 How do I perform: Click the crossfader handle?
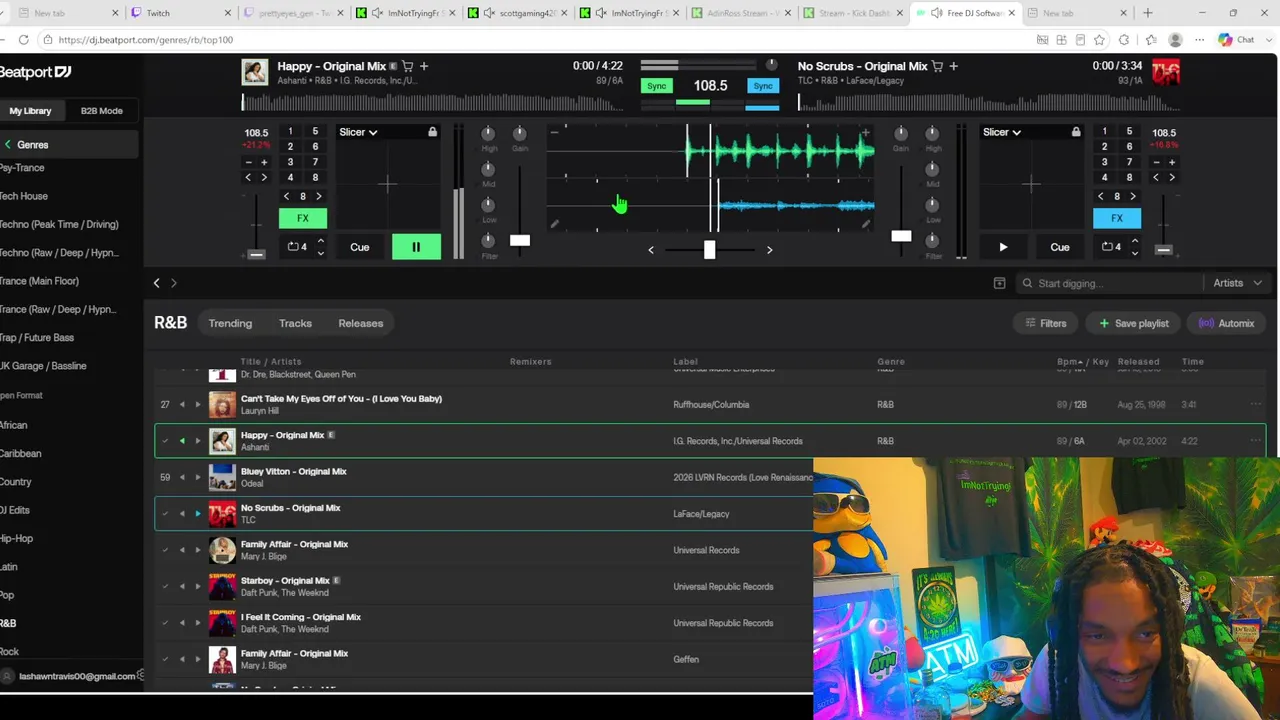pos(709,249)
